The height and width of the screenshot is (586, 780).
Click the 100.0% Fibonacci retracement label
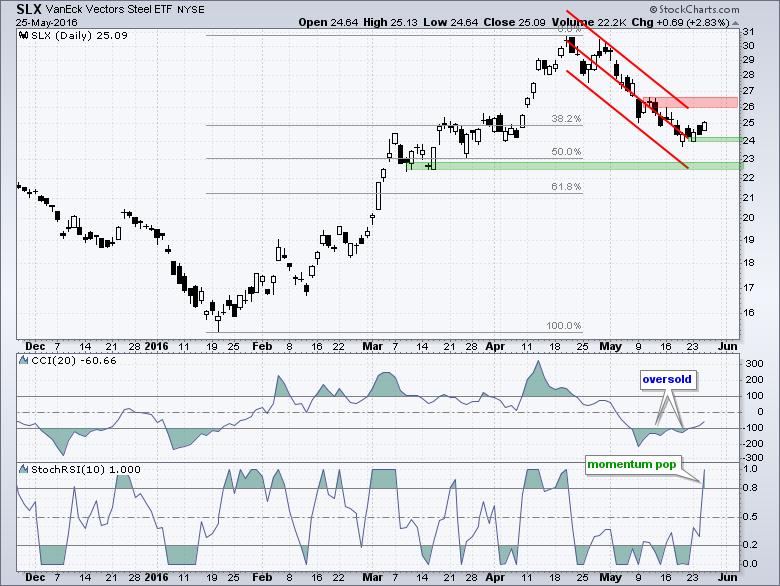point(564,326)
